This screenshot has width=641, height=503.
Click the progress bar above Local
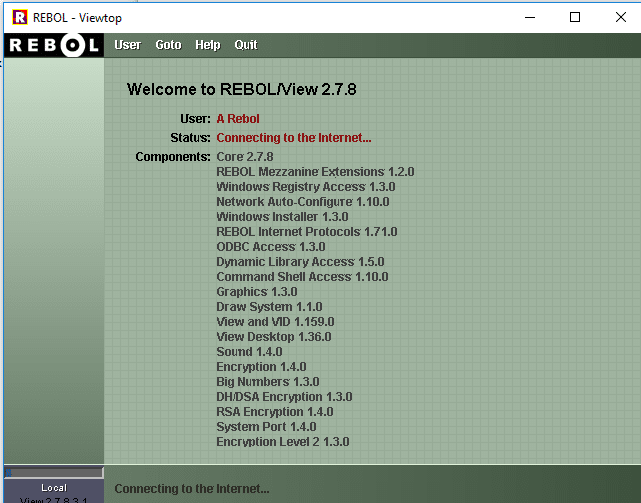pyautogui.click(x=54, y=473)
